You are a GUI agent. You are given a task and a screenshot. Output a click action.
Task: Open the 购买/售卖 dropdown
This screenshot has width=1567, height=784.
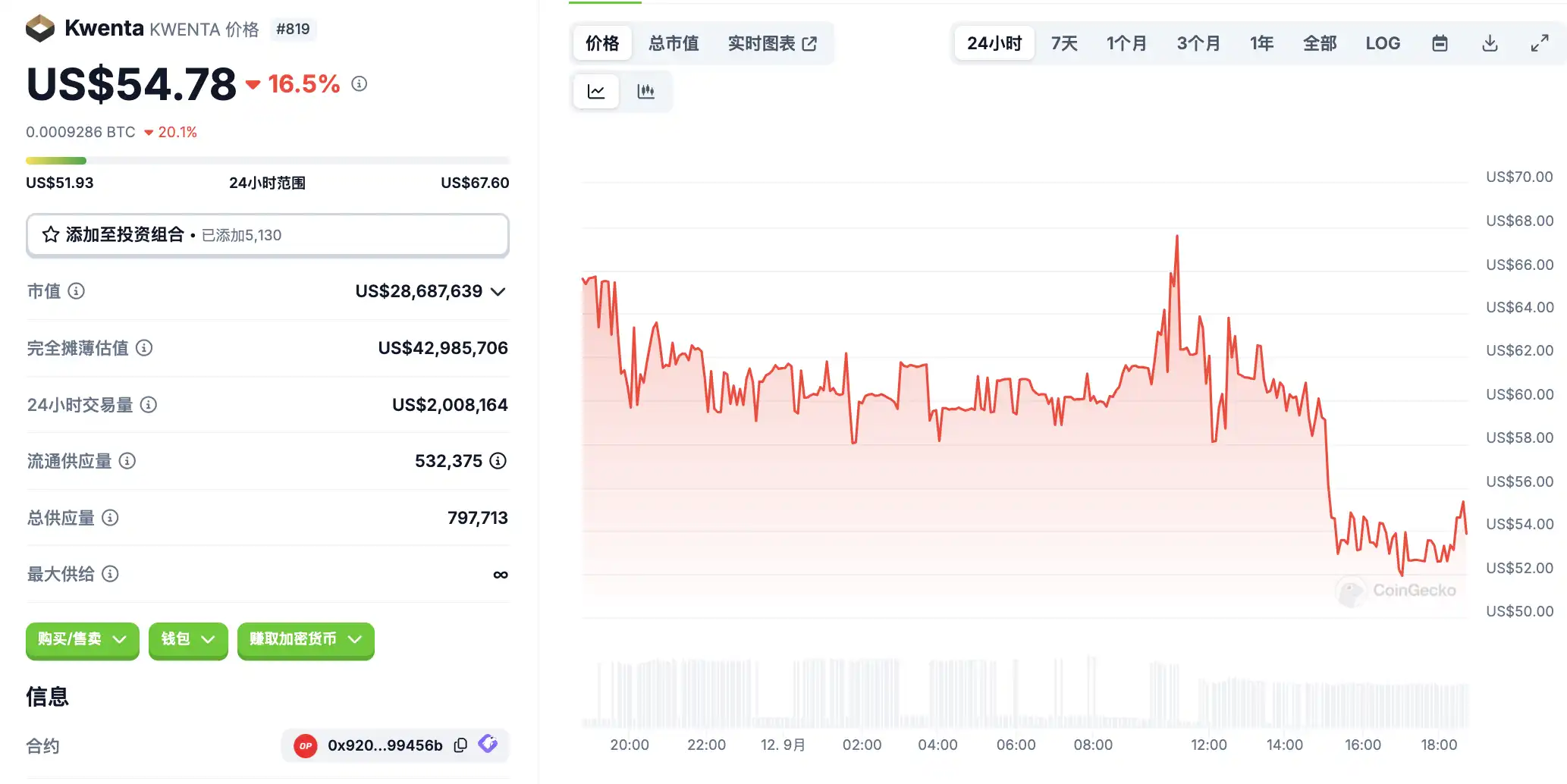tap(82, 640)
